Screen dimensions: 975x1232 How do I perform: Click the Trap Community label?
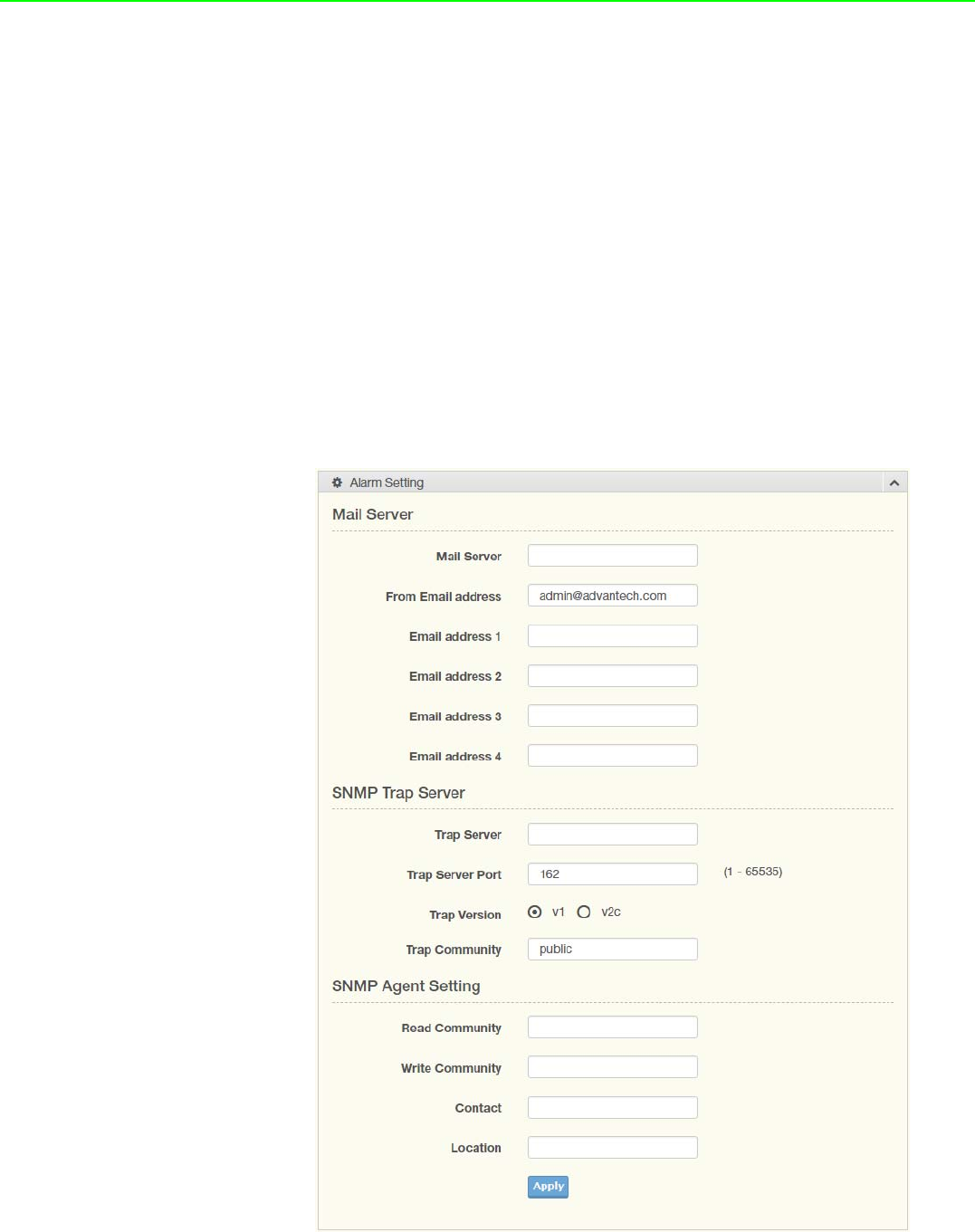(x=454, y=950)
